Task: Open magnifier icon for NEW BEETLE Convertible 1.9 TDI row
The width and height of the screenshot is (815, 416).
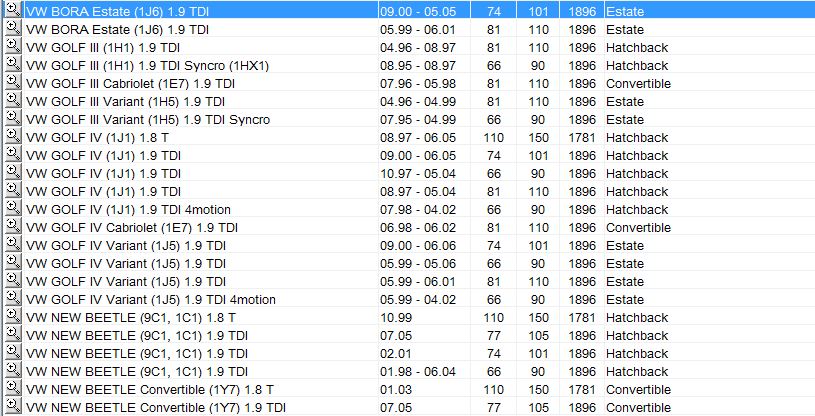Action: [x=13, y=406]
